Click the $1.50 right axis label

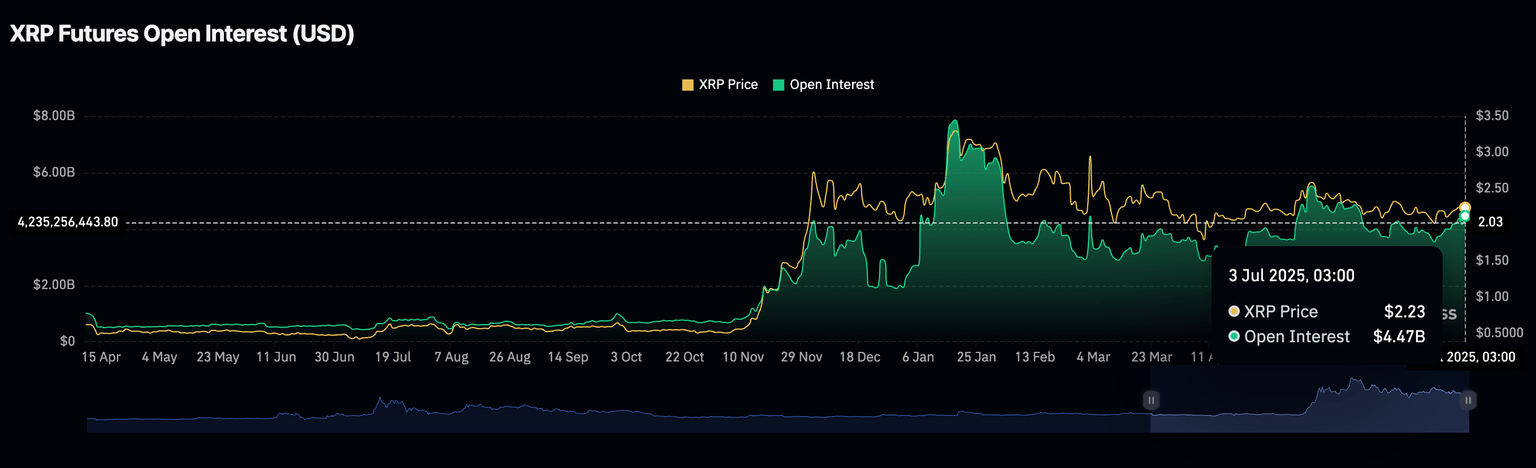tap(1491, 261)
